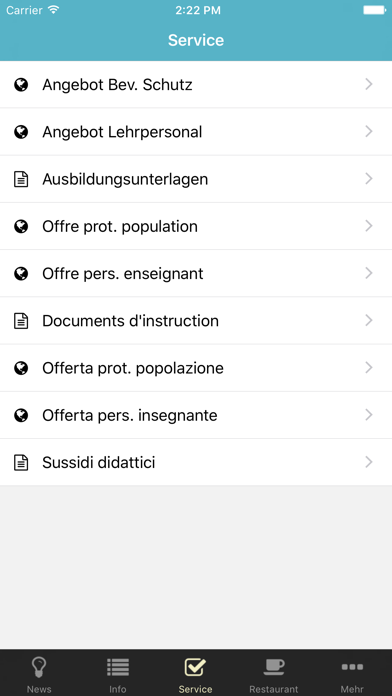
Task: Expand the Offerta prot. popolazione row chevron
Action: (368, 368)
